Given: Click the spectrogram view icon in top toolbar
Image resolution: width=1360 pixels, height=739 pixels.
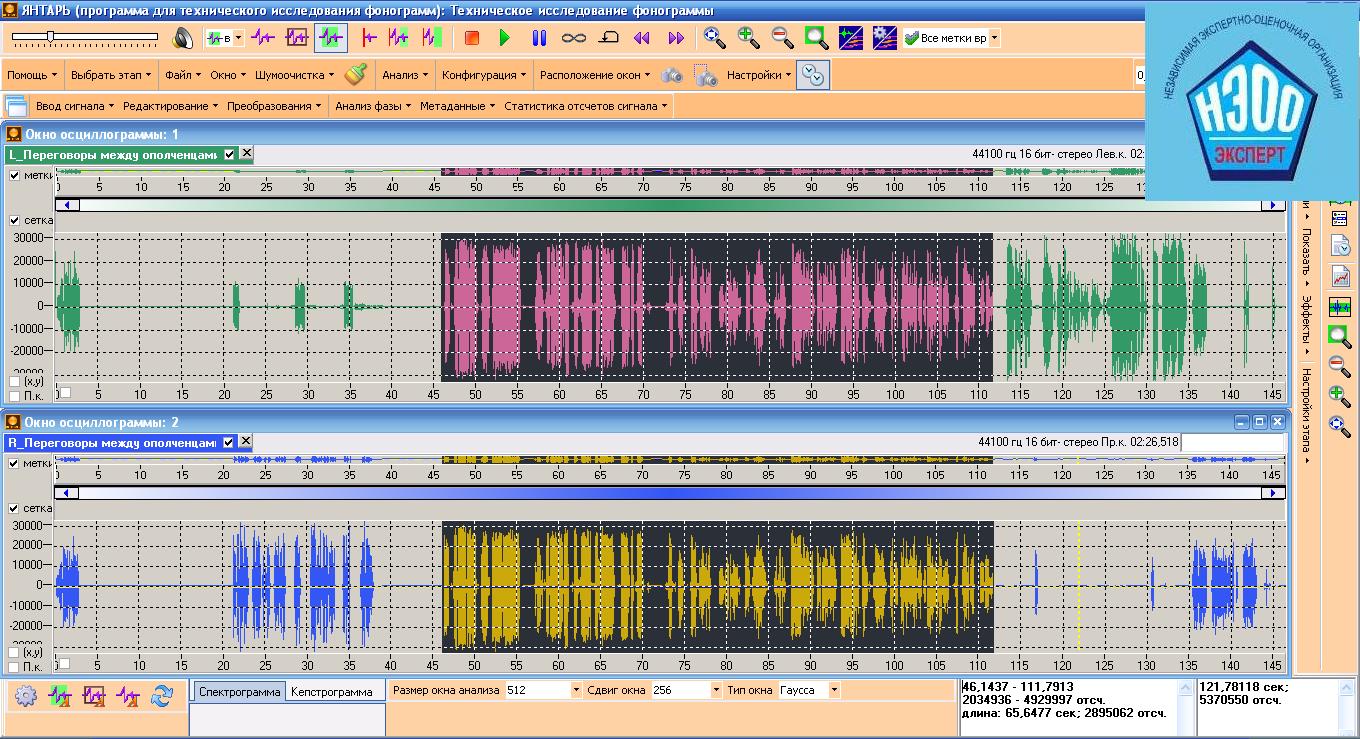Looking at the screenshot, I should click(851, 38).
